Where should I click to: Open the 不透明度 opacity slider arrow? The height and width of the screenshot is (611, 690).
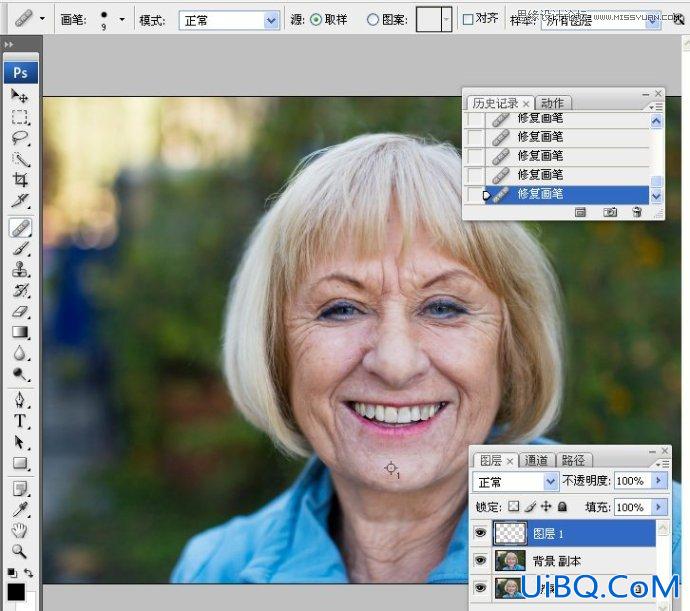[659, 481]
